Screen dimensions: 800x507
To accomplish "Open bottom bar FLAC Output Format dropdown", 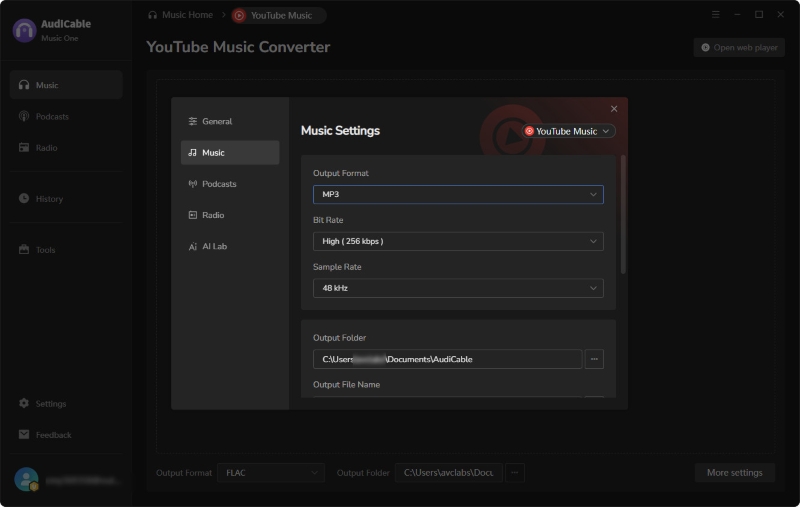I will tap(271, 473).
